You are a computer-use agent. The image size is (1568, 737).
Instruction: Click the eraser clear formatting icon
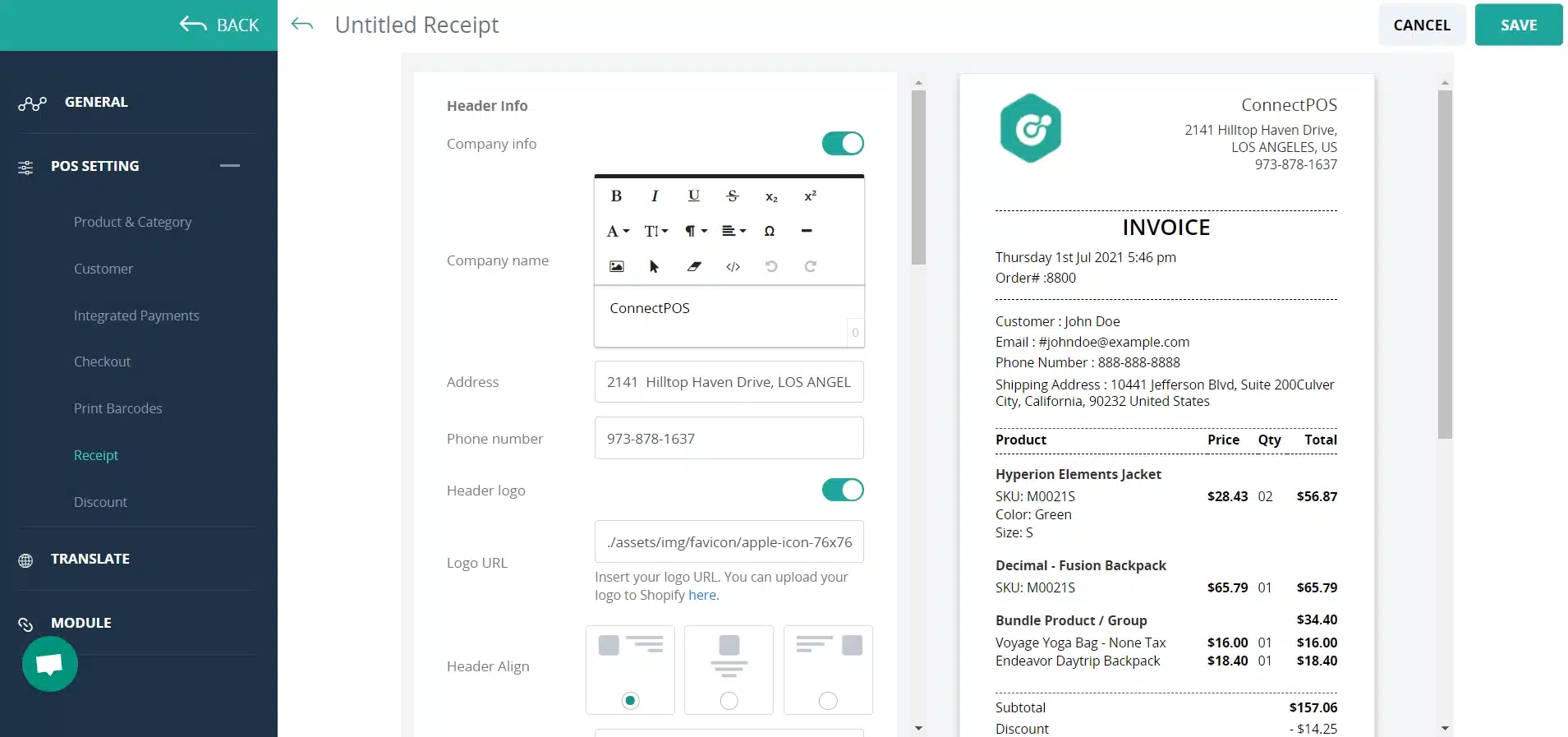[x=694, y=266]
